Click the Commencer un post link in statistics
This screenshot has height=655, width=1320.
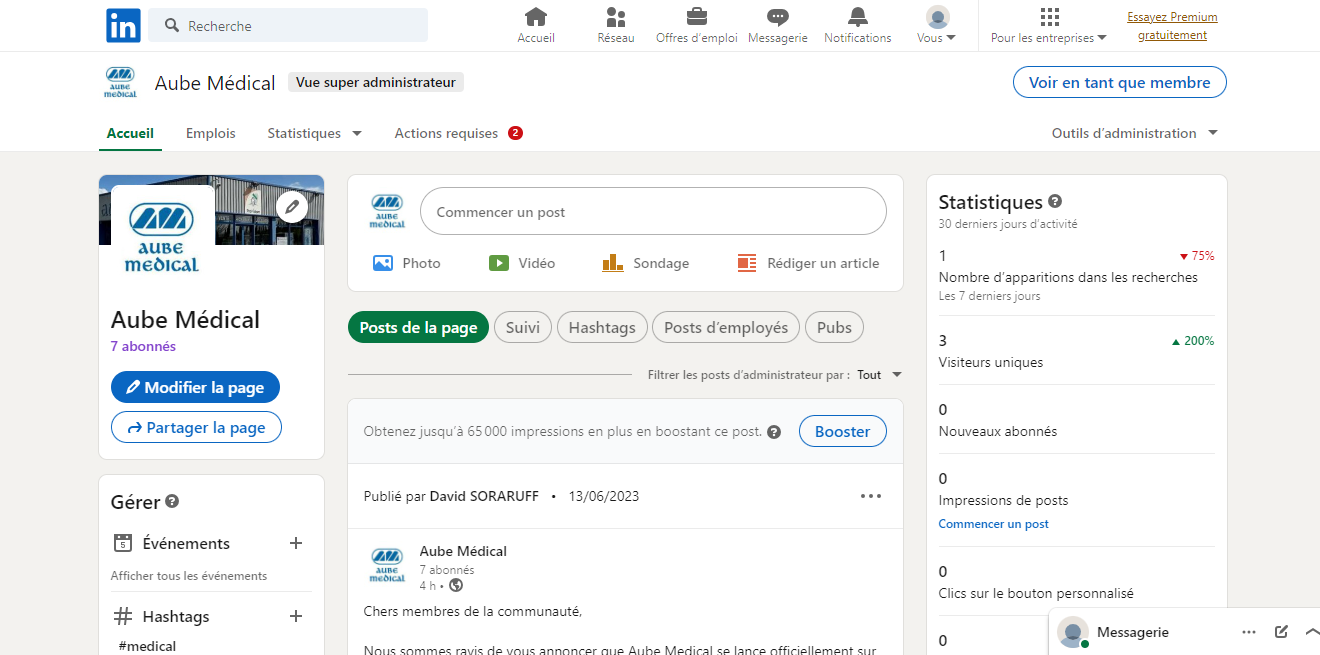click(994, 524)
